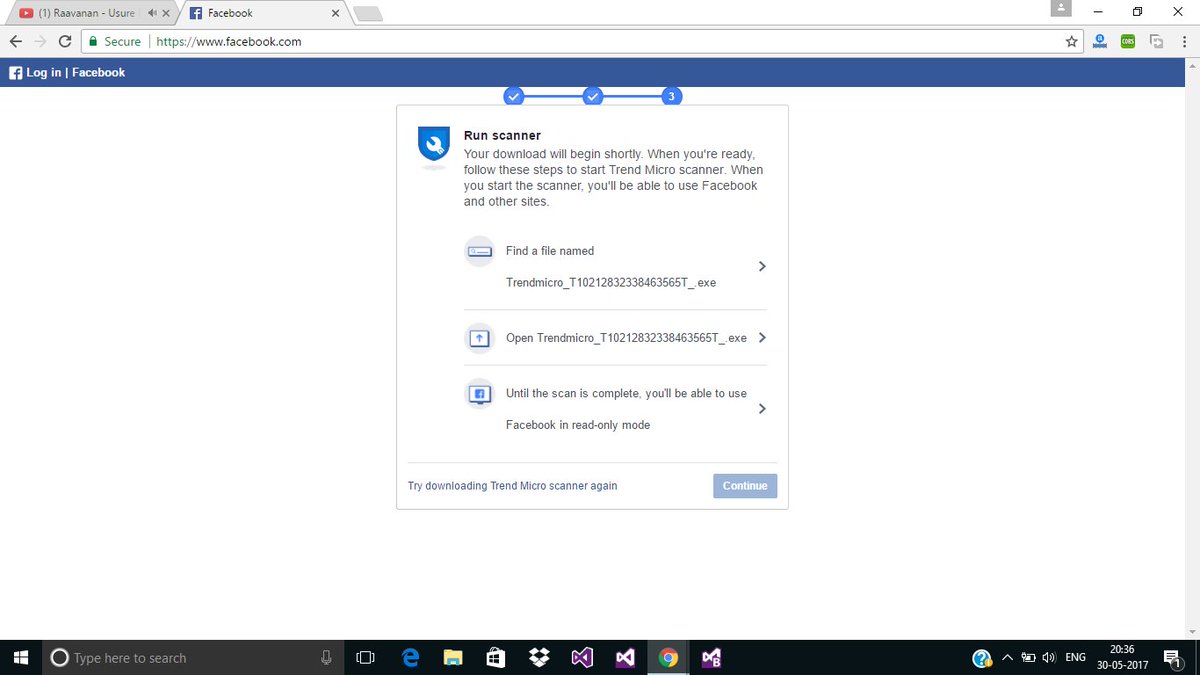Screen dimensions: 1200x675
Task: Open the Windows Start menu
Action: click(x=20, y=658)
